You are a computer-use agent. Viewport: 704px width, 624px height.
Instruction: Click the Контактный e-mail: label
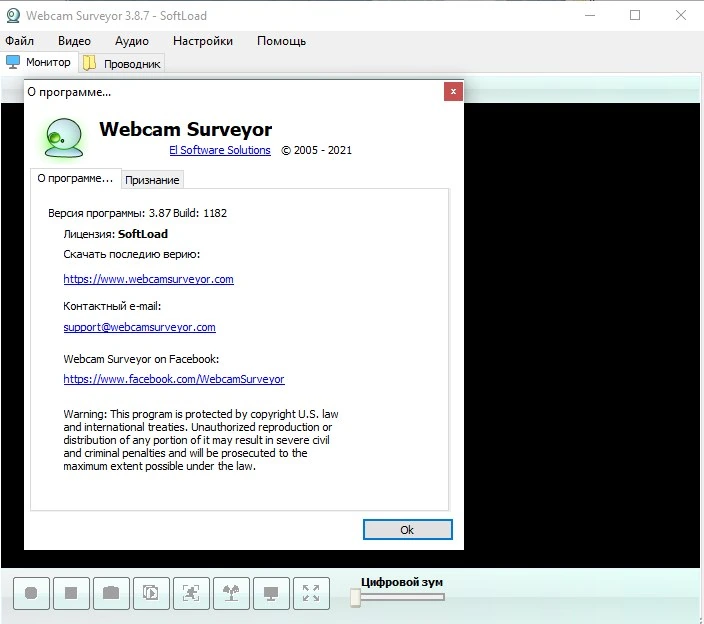112,306
